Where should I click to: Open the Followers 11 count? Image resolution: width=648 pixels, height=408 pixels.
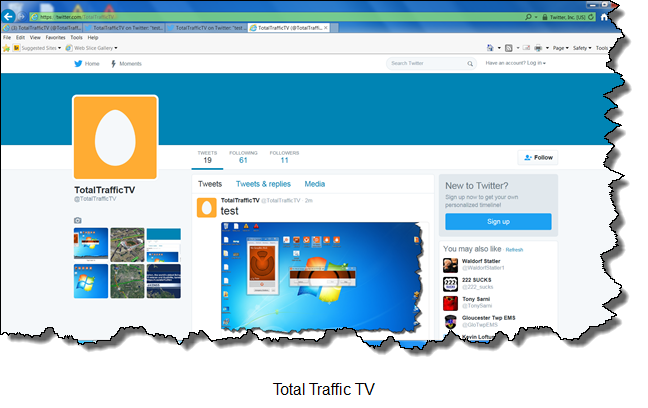284,157
